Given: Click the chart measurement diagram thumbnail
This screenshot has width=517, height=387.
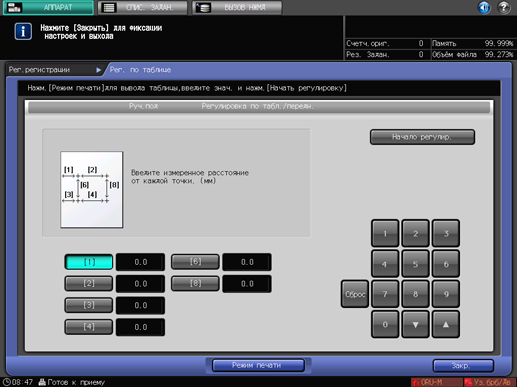Looking at the screenshot, I should [92, 190].
